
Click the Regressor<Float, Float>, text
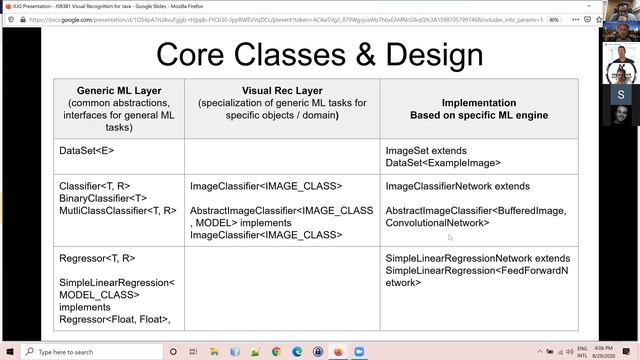115,319
